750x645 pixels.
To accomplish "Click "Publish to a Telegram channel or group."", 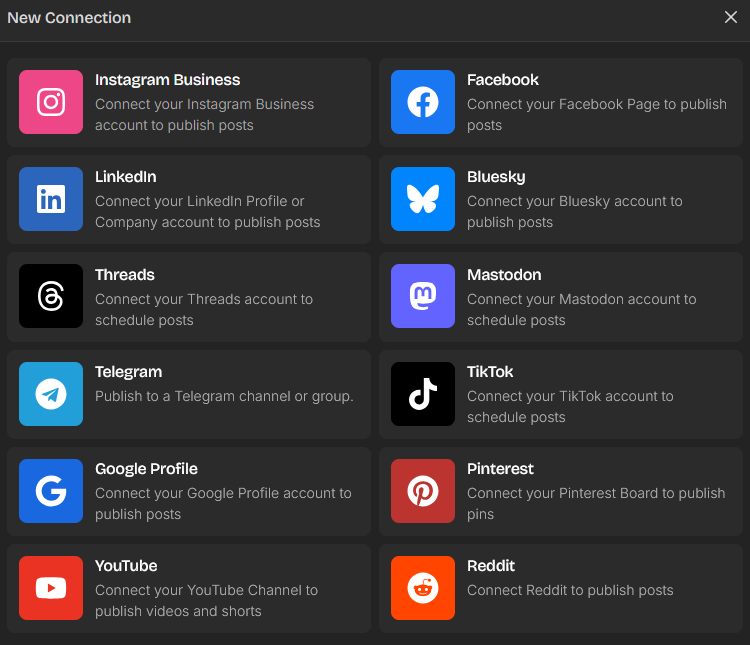I will 224,396.
